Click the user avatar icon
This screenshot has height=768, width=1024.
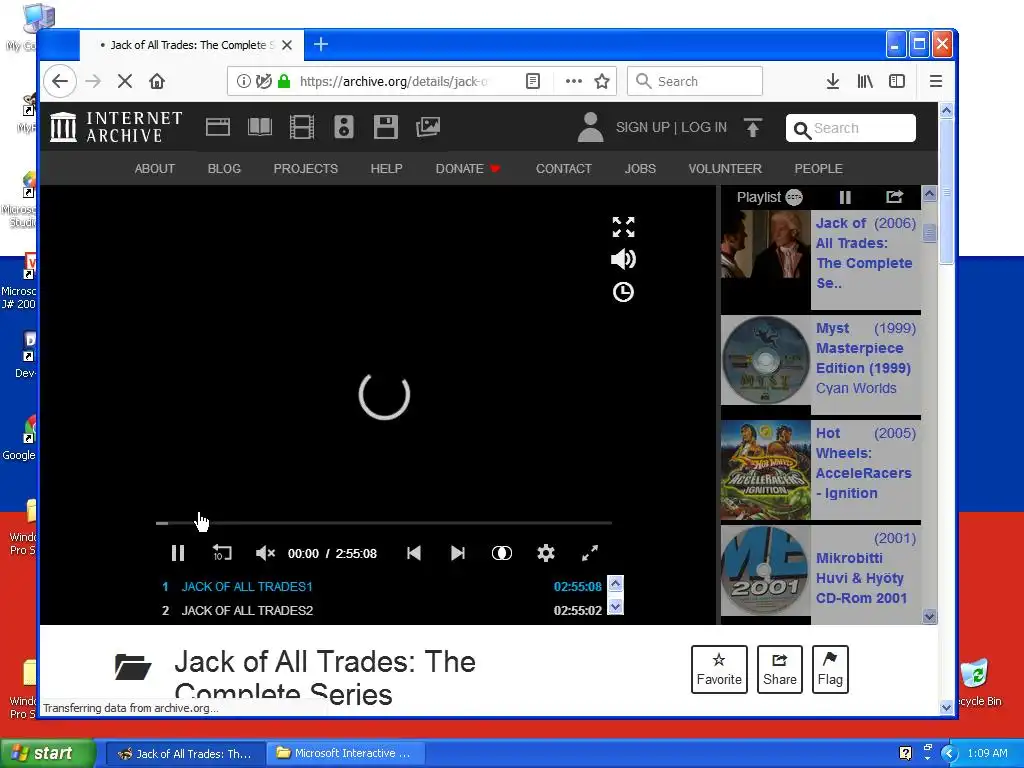pyautogui.click(x=590, y=127)
